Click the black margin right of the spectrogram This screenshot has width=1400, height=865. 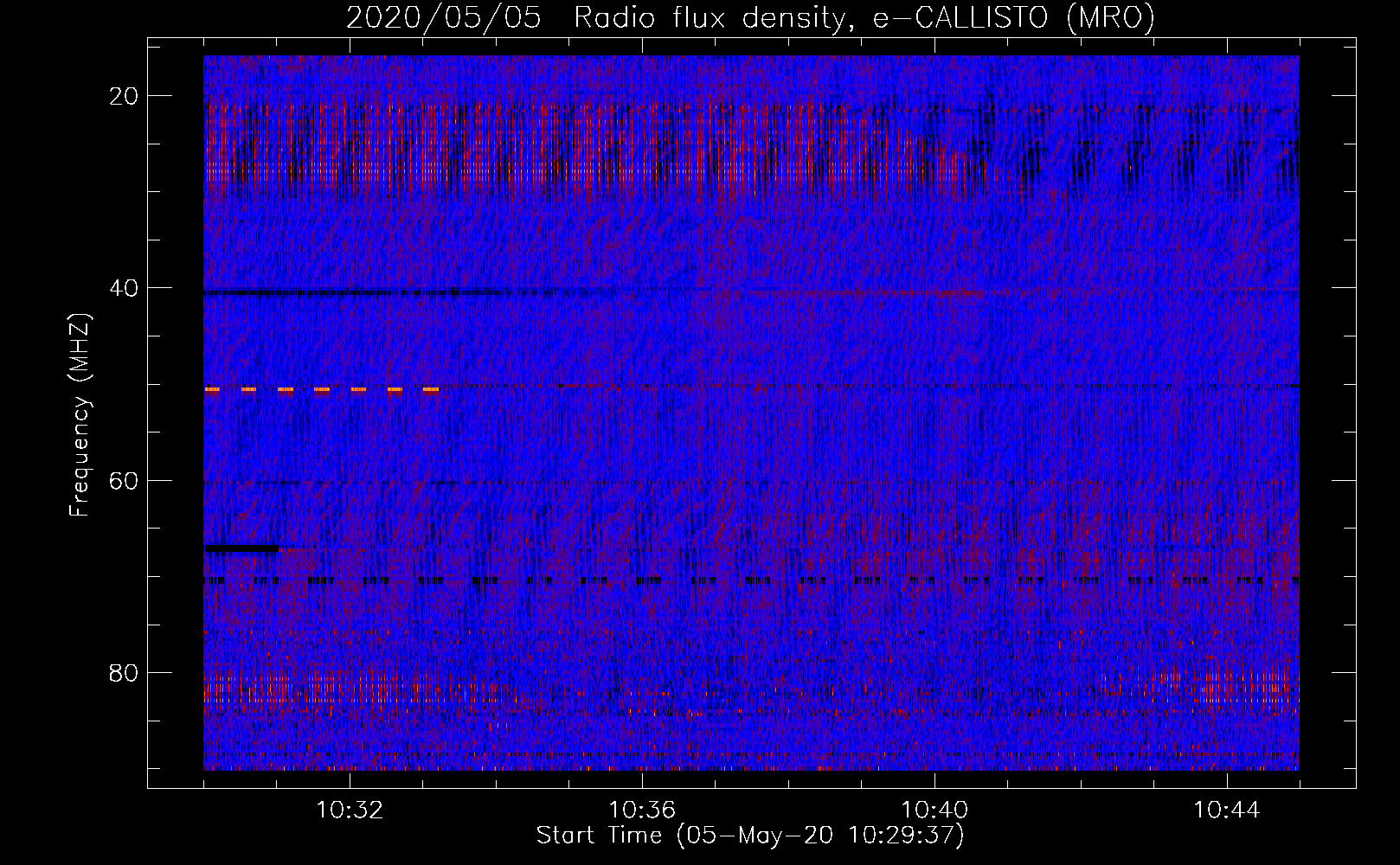tap(1326, 413)
